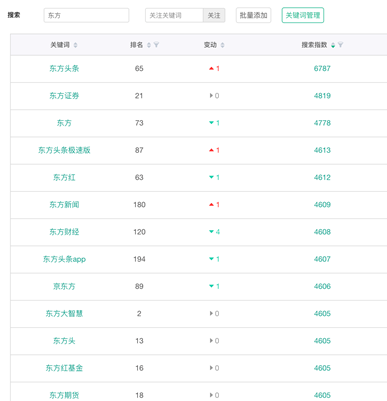Click search index 4609
Image resolution: width=387 pixels, height=401 pixels.
pos(322,205)
